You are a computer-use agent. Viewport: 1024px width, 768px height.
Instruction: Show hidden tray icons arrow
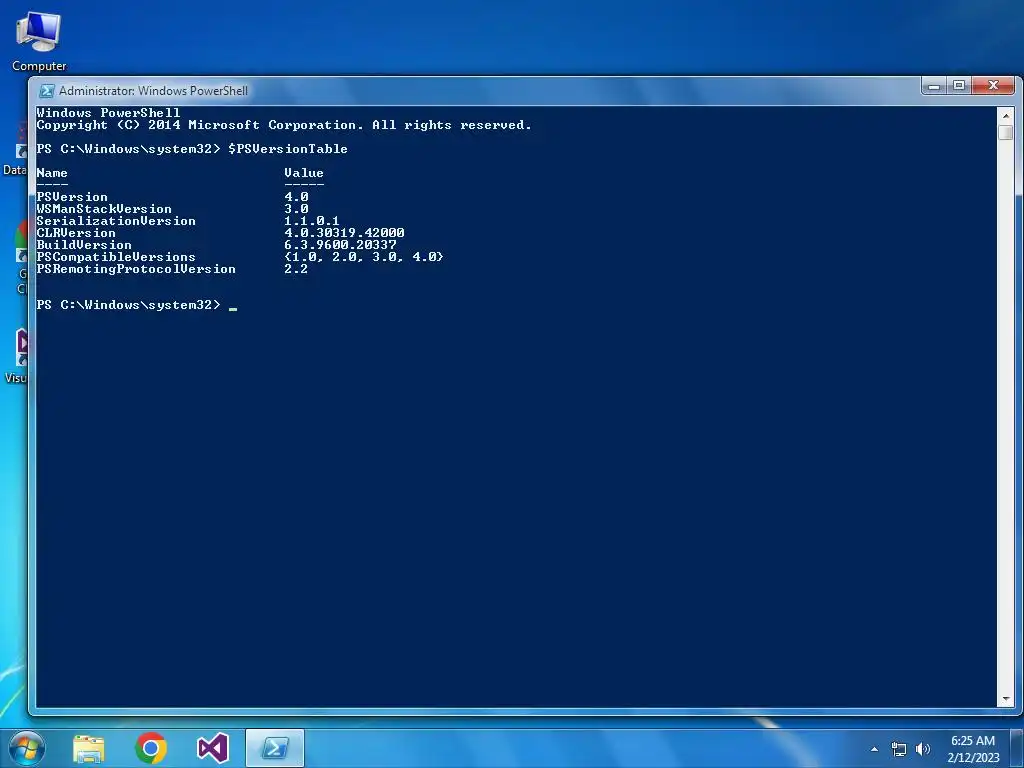click(874, 749)
